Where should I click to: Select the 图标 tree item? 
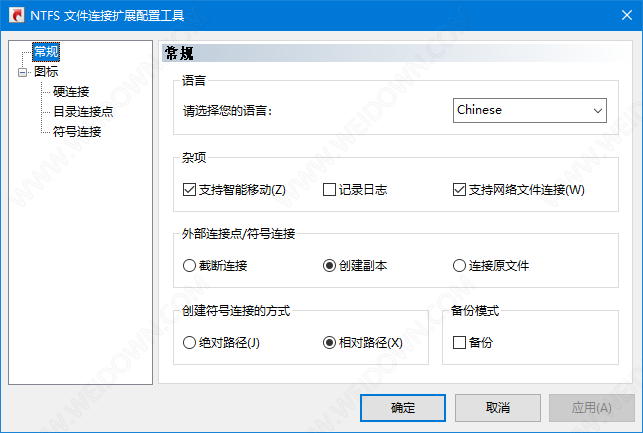coord(46,72)
